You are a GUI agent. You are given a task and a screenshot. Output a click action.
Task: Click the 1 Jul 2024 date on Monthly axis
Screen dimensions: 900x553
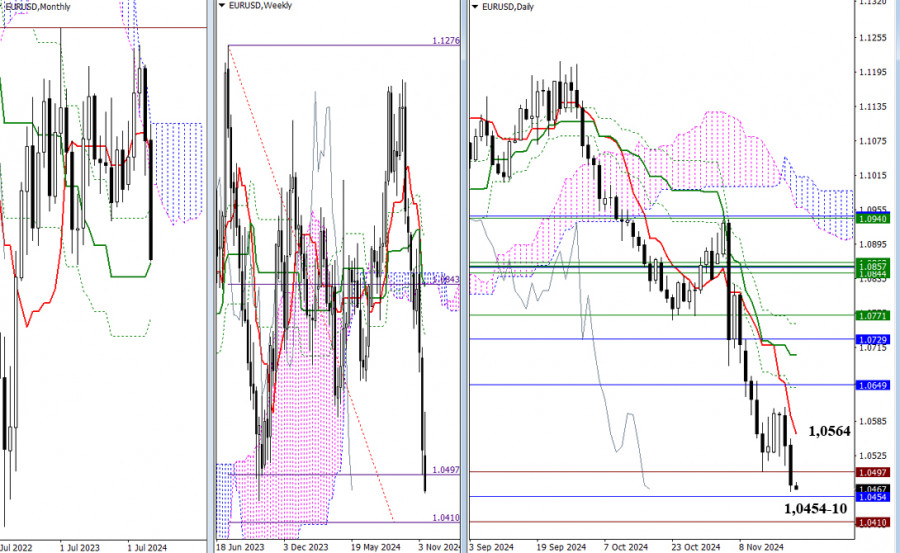tap(147, 547)
